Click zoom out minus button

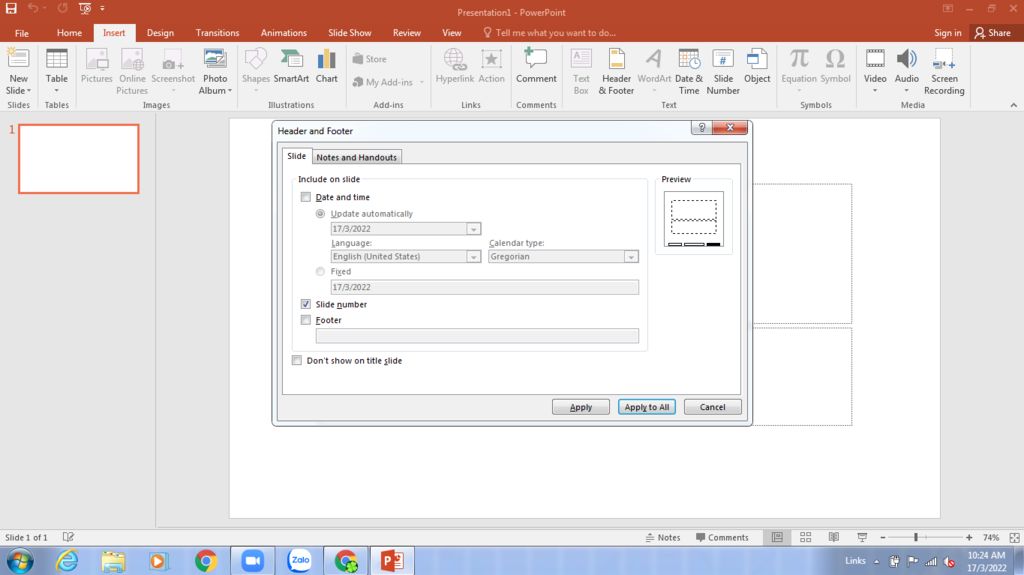882,537
